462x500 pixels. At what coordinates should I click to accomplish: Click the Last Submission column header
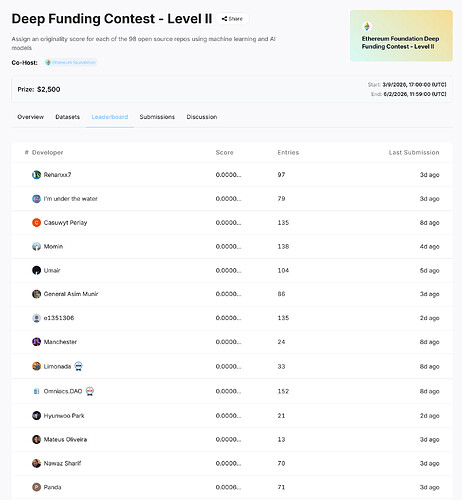coord(414,153)
